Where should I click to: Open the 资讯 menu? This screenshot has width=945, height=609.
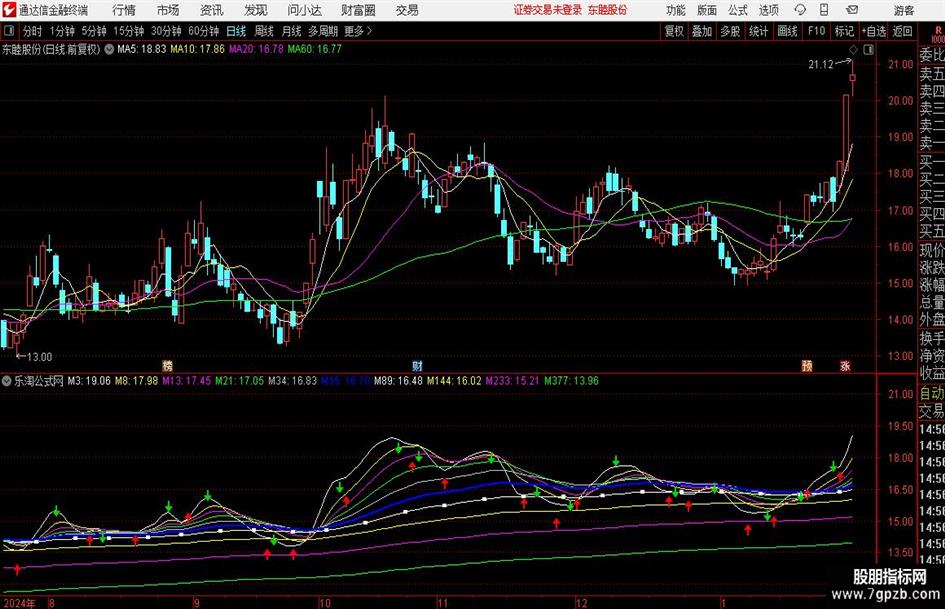212,10
